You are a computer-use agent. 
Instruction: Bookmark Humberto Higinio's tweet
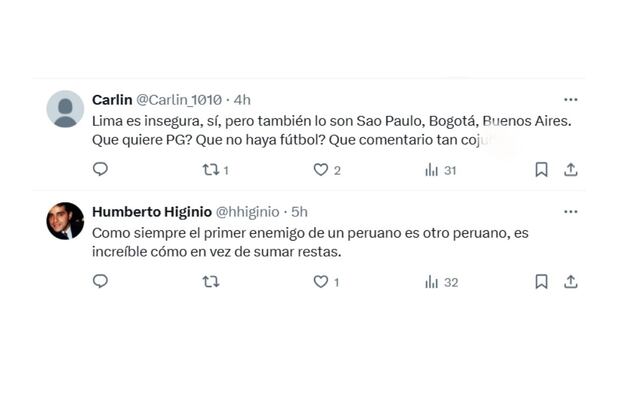[x=541, y=282]
